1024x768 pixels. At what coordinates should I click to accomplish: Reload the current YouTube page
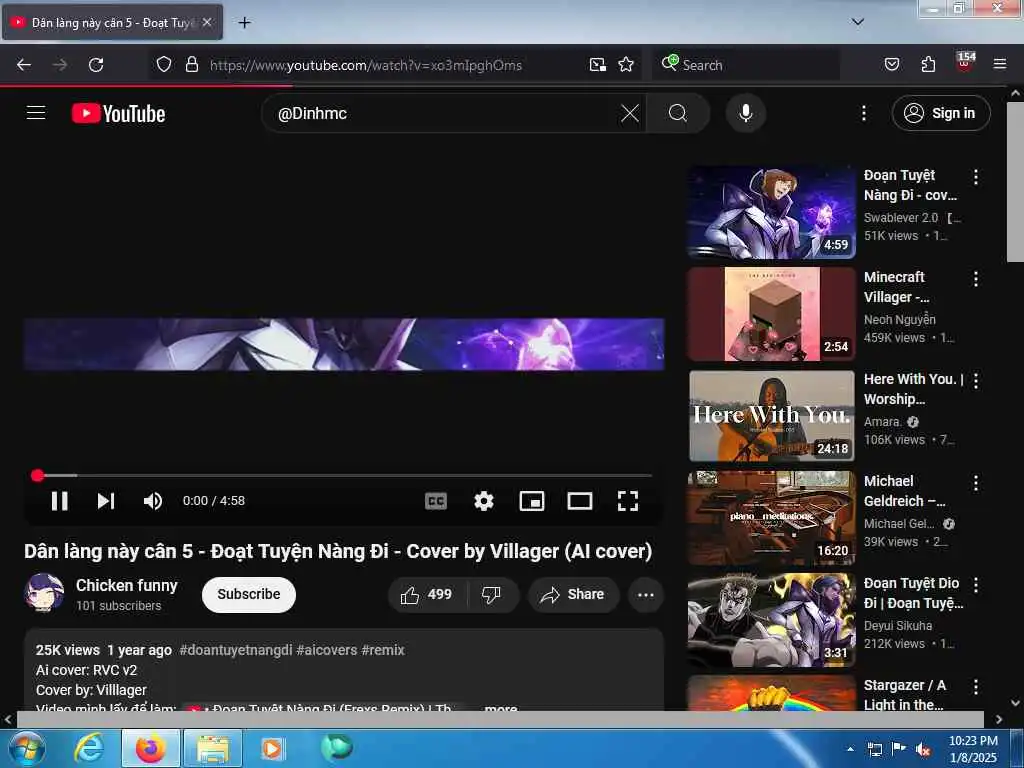(x=96, y=65)
